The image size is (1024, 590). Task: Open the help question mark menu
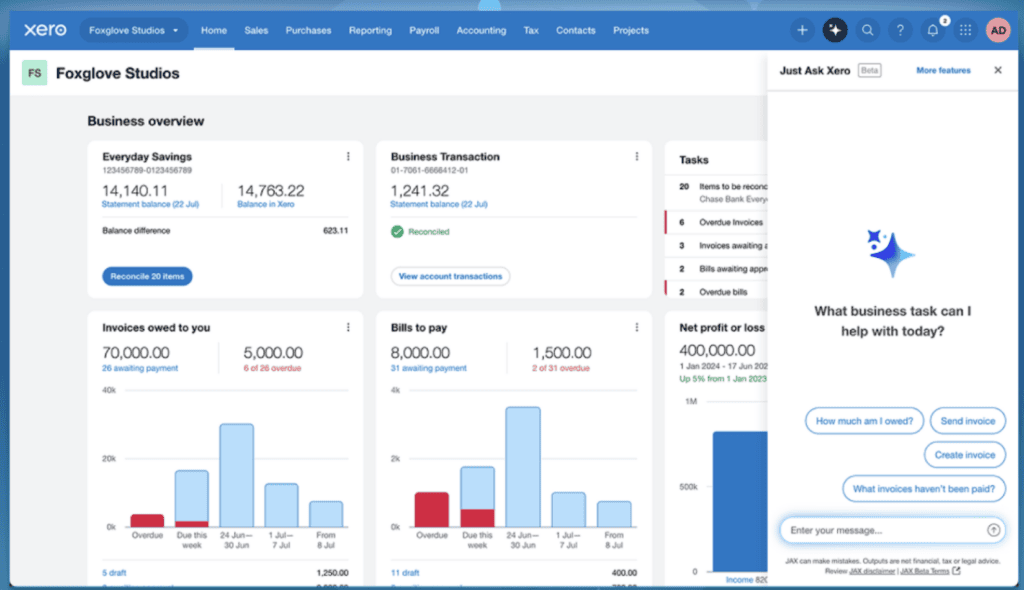(899, 30)
